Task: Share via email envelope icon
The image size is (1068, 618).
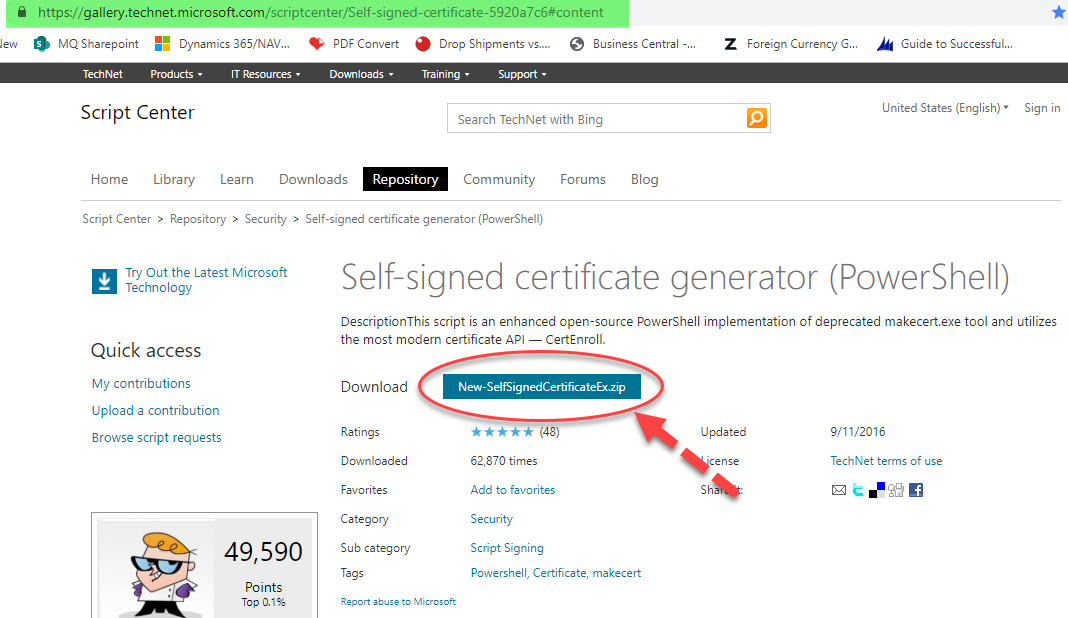Action: pyautogui.click(x=838, y=490)
